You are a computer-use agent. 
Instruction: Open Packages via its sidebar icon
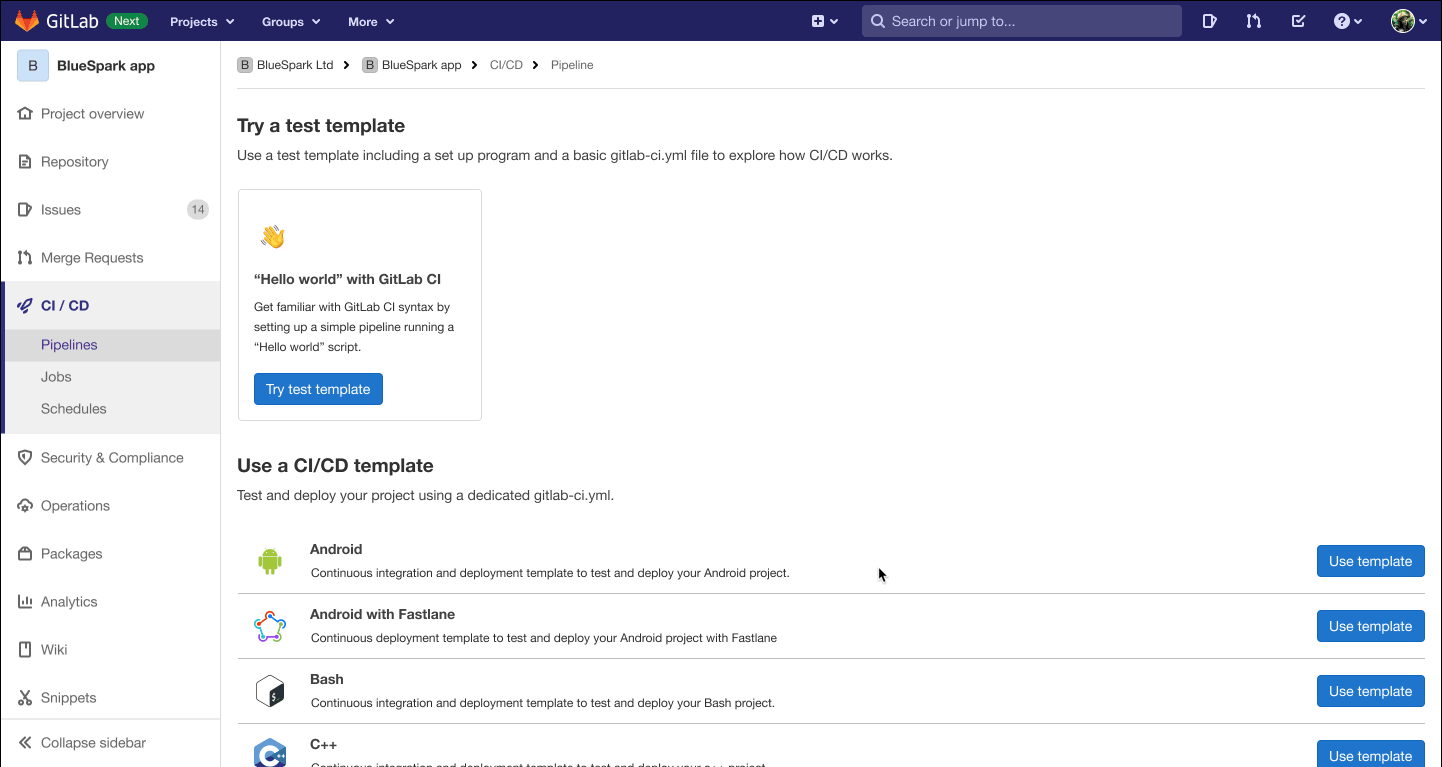24,553
